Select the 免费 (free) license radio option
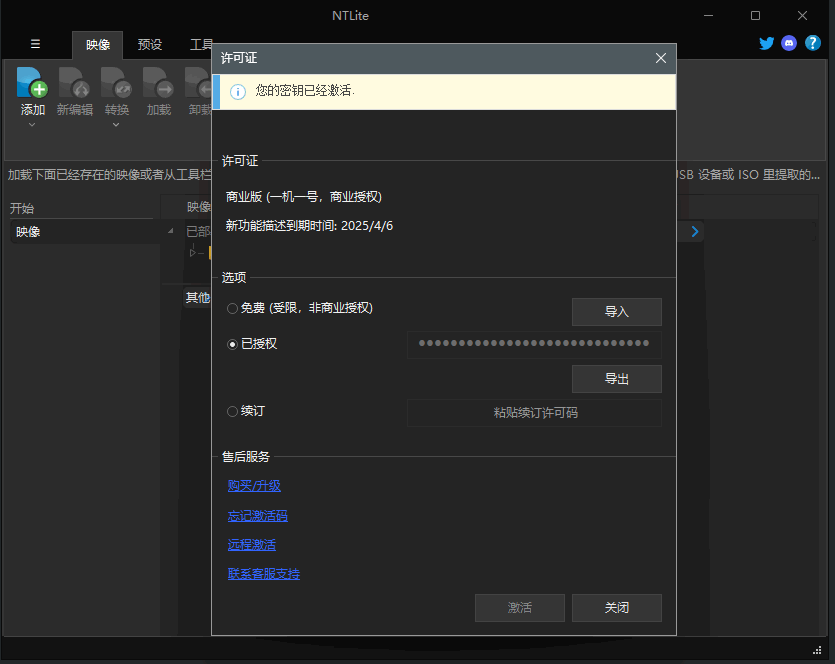The height and width of the screenshot is (664, 835). point(233,309)
